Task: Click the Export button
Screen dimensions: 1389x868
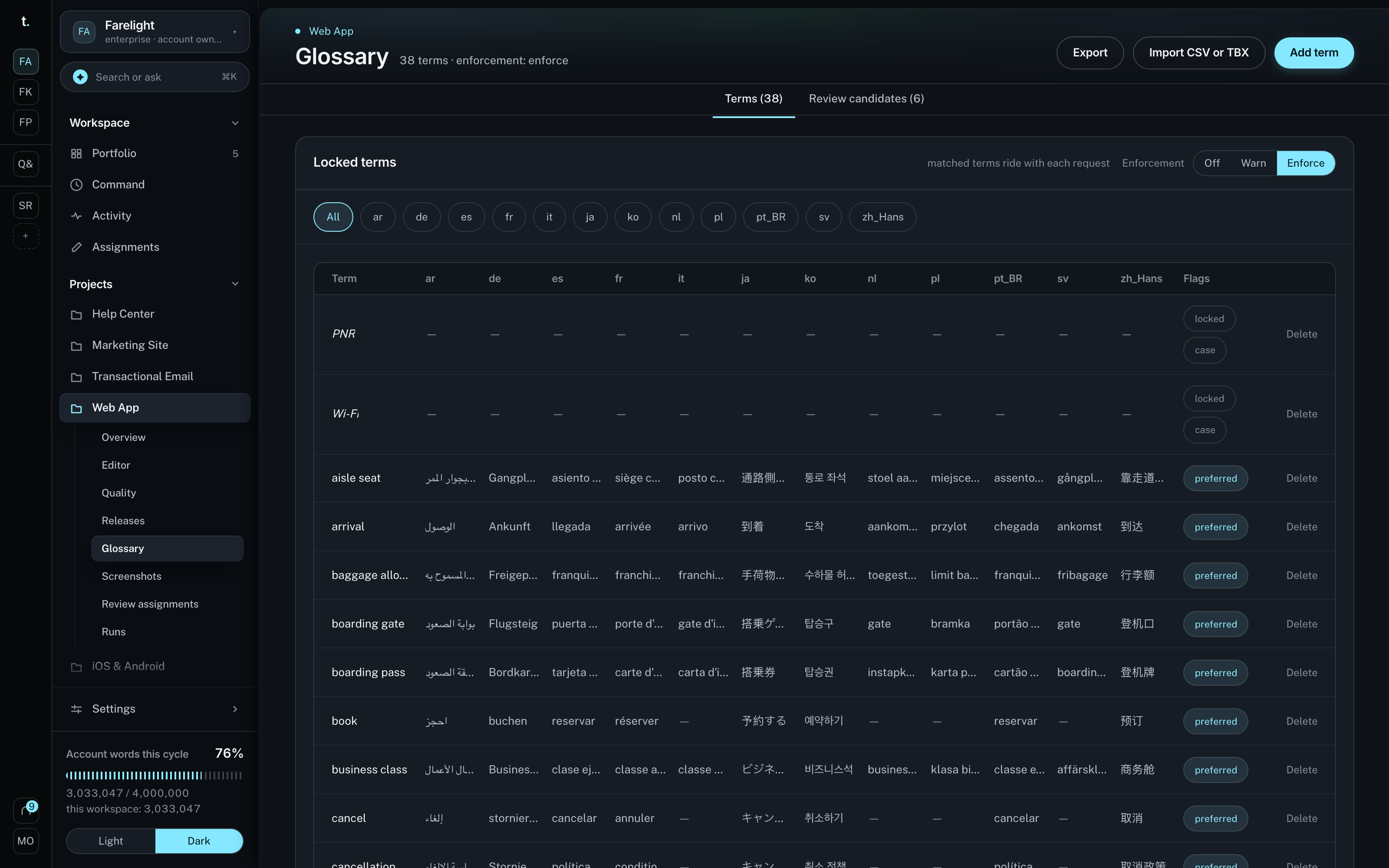Action: [x=1090, y=53]
